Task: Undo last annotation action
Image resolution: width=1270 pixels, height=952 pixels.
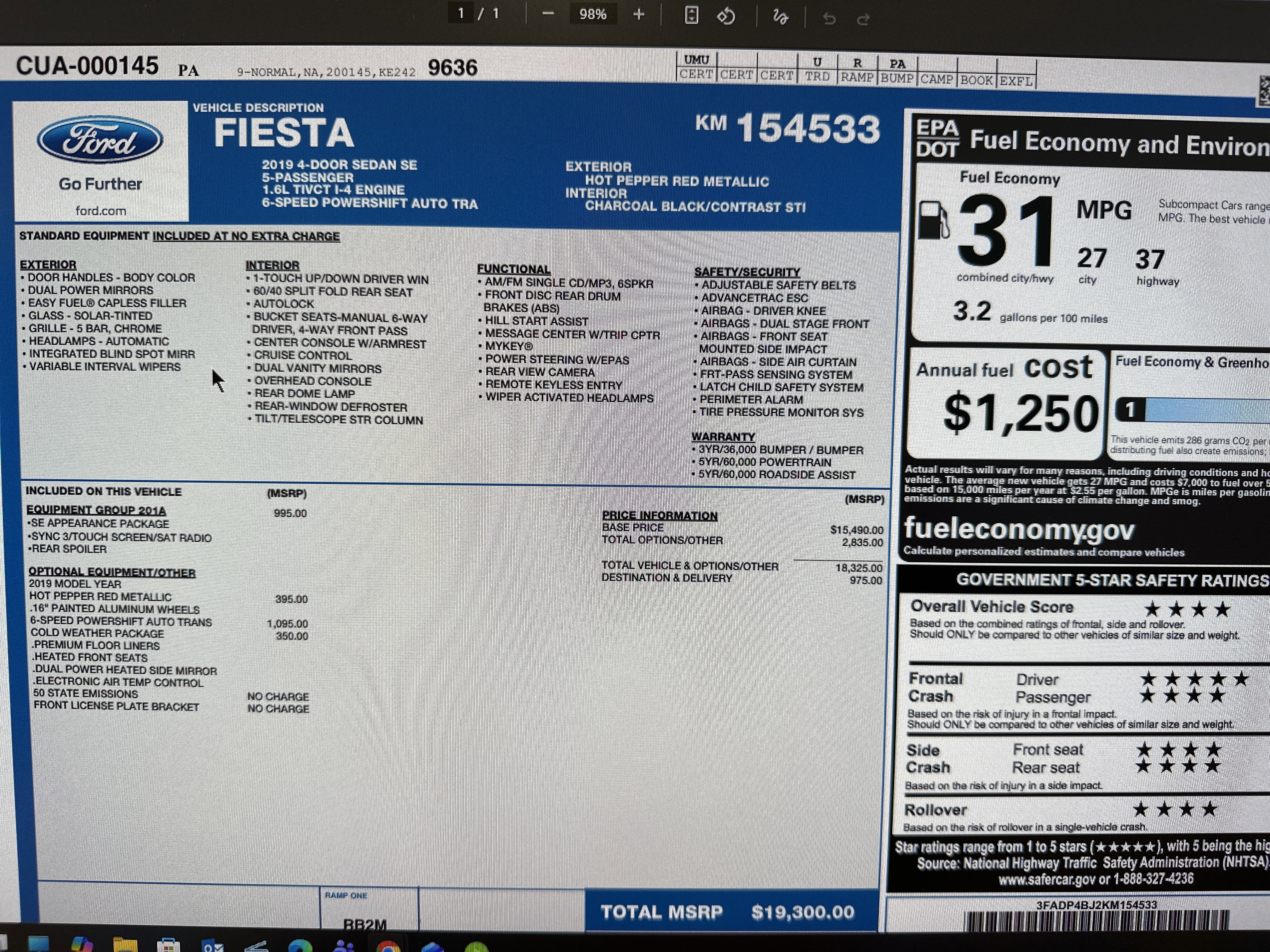Action: [829, 19]
